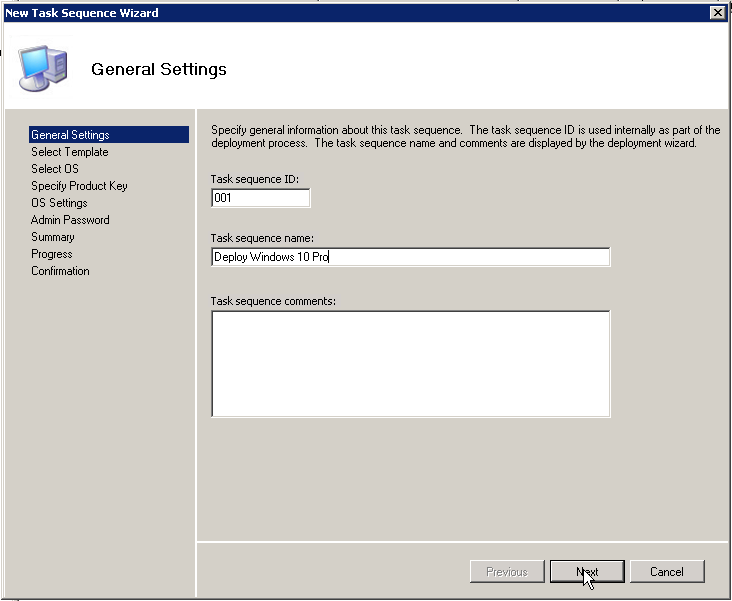
Task: Select General Settings step in sidebar
Action: [x=70, y=135]
